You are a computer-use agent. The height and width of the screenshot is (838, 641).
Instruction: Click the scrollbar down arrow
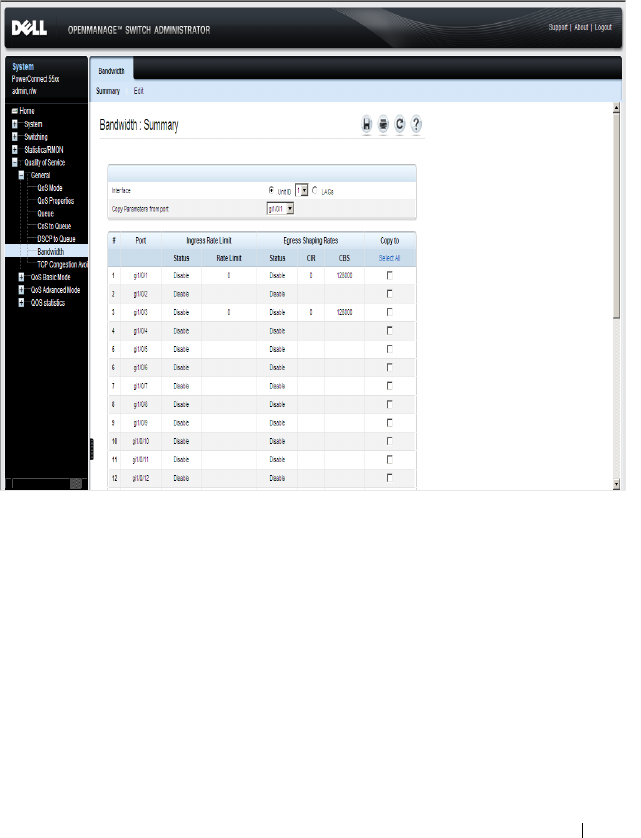click(x=616, y=484)
